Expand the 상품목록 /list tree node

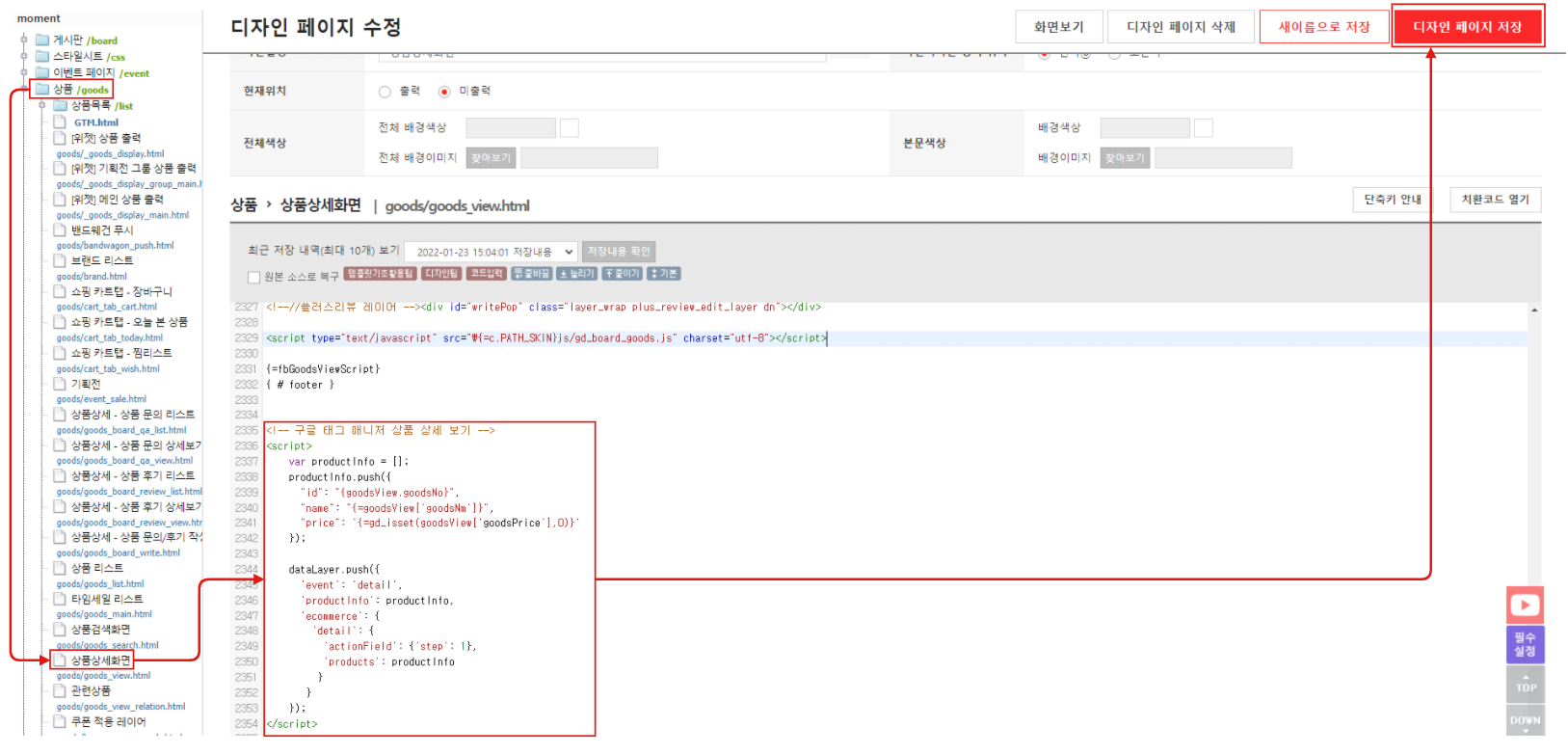pos(41,106)
